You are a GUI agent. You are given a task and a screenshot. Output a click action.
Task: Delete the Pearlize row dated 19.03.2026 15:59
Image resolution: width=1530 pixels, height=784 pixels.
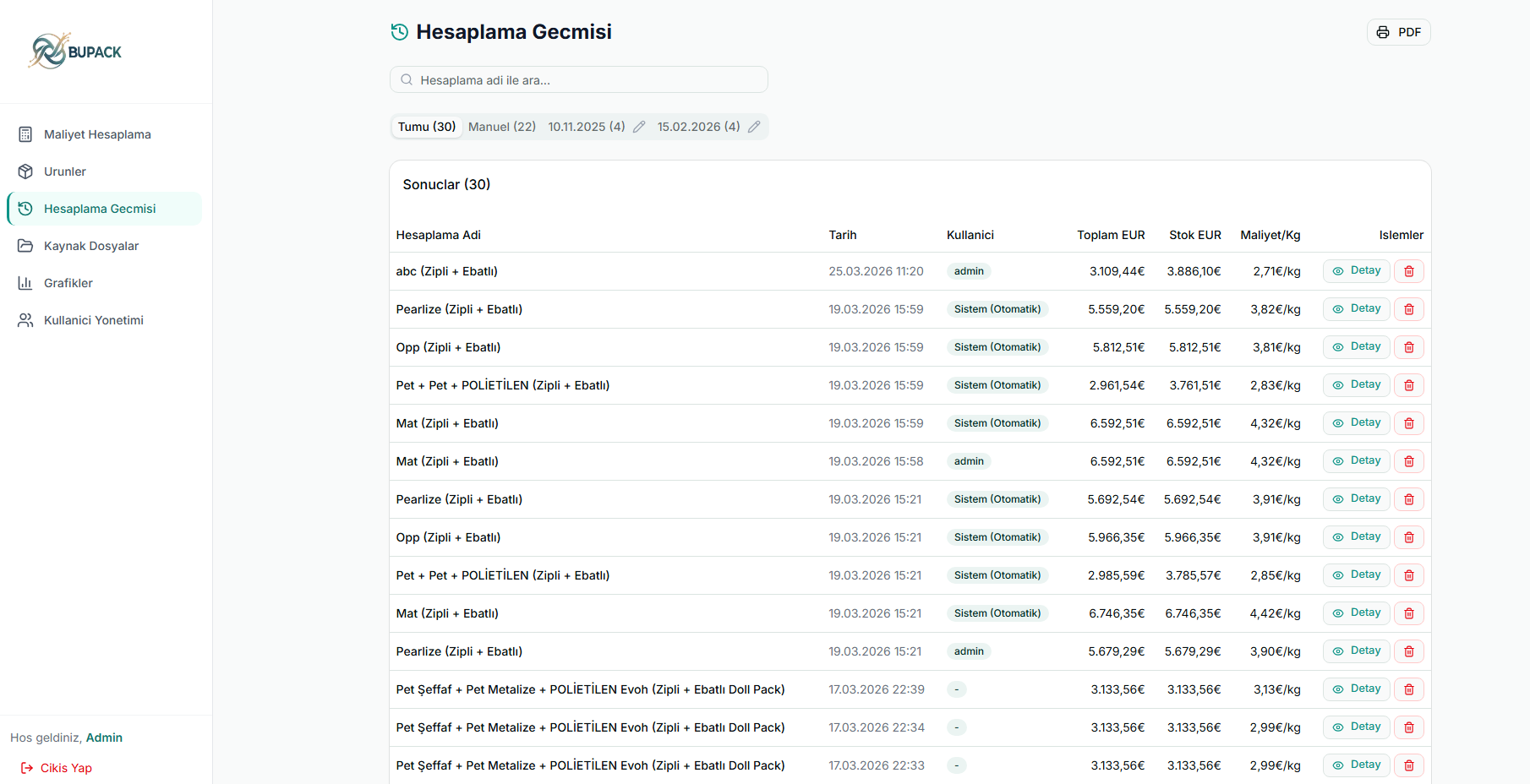tap(1408, 309)
